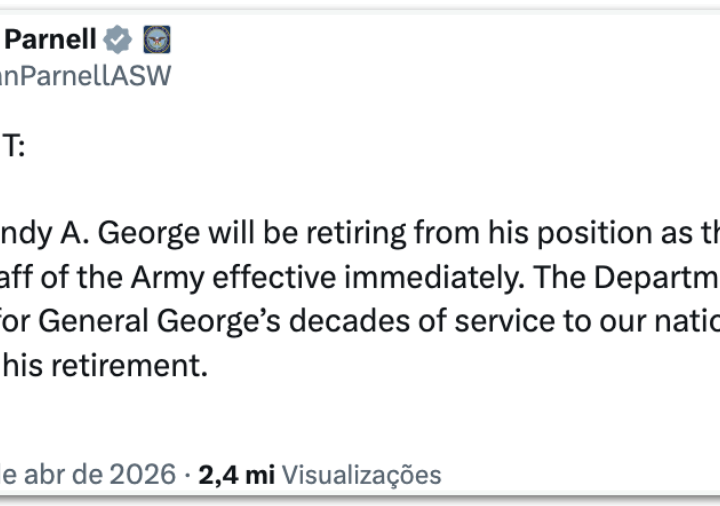
Task: Click the word 'Army' in tweet text
Action: coord(171,276)
